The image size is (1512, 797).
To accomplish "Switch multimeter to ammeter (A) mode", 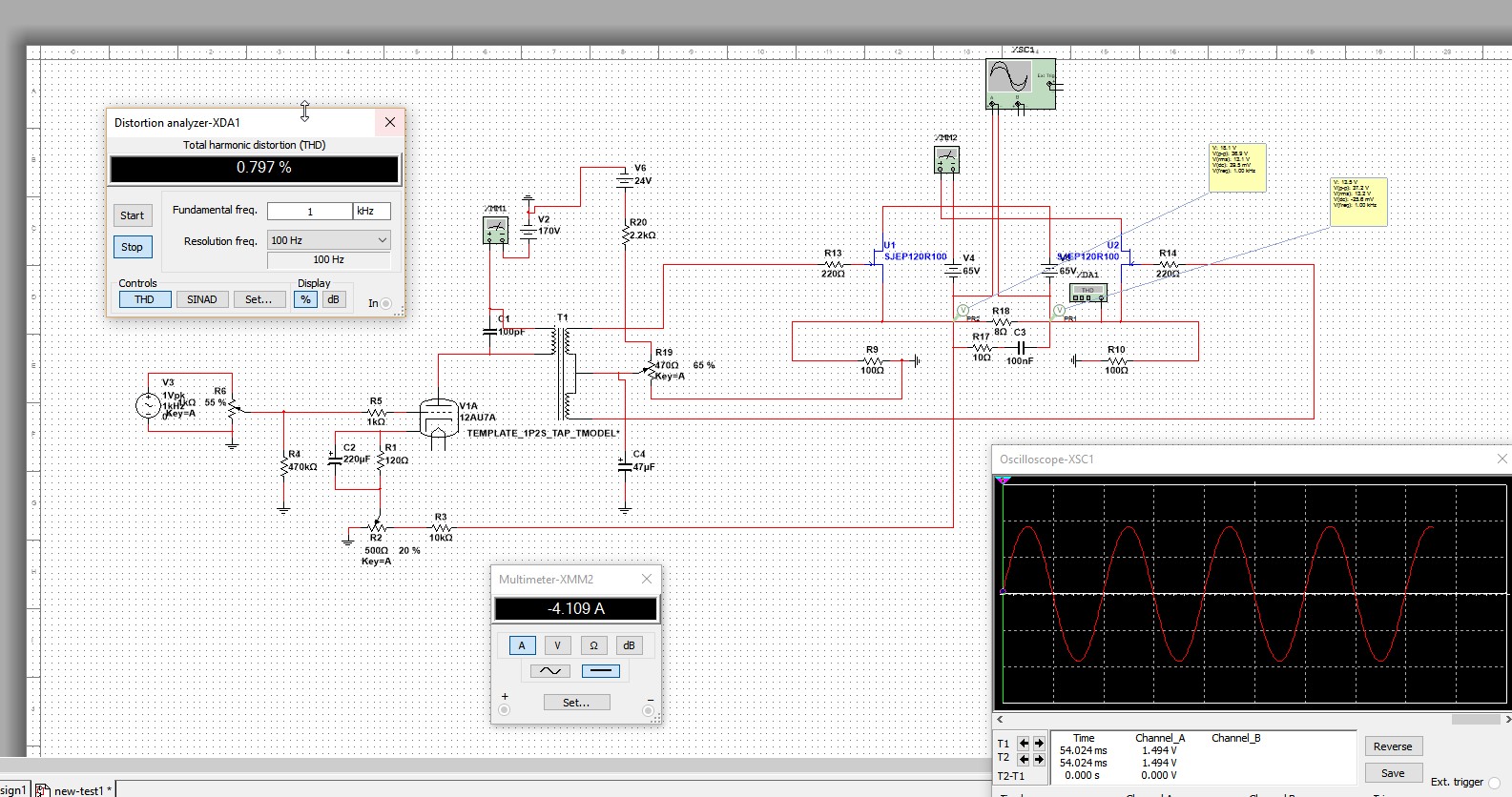I will tap(522, 645).
